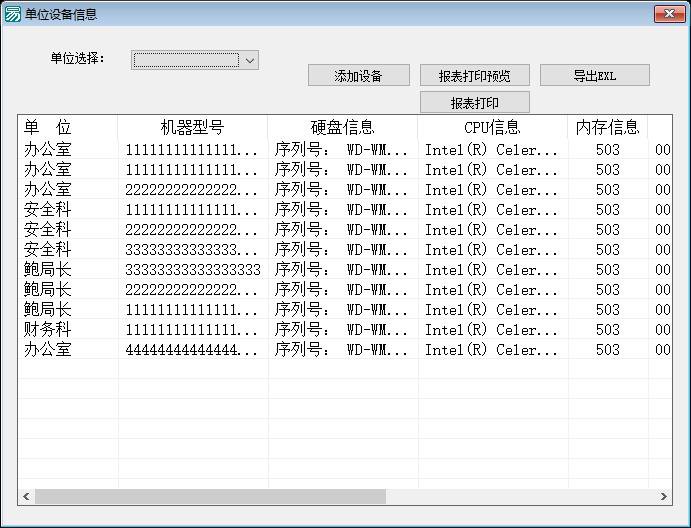Open 报表打印预览 print preview
Screen dimensions: 691x528
coord(474,76)
